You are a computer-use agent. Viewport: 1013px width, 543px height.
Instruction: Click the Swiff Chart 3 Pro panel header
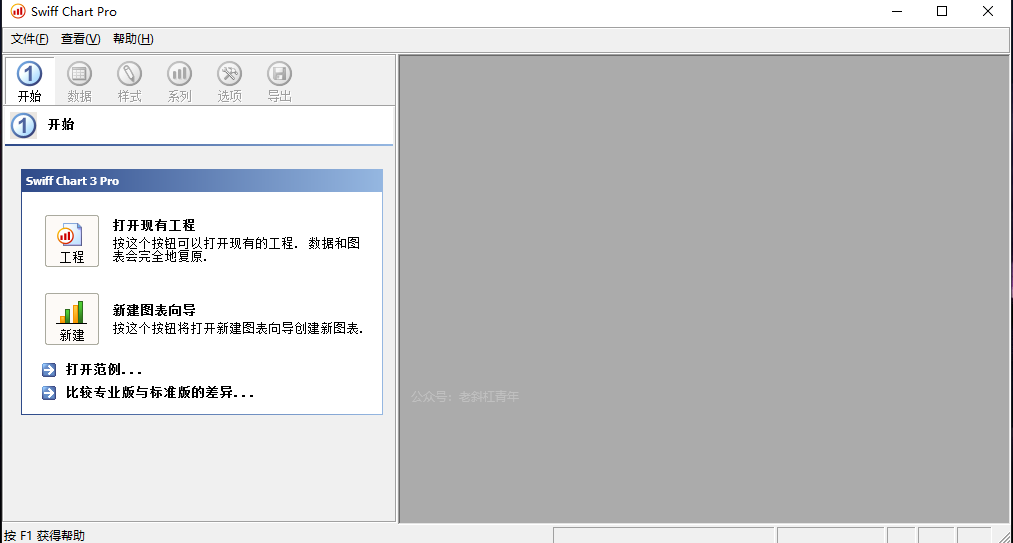(202, 181)
